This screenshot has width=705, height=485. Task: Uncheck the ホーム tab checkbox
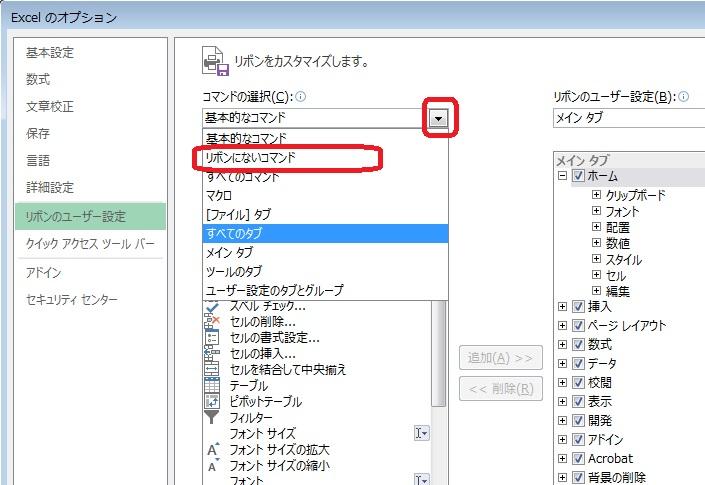pyautogui.click(x=578, y=175)
